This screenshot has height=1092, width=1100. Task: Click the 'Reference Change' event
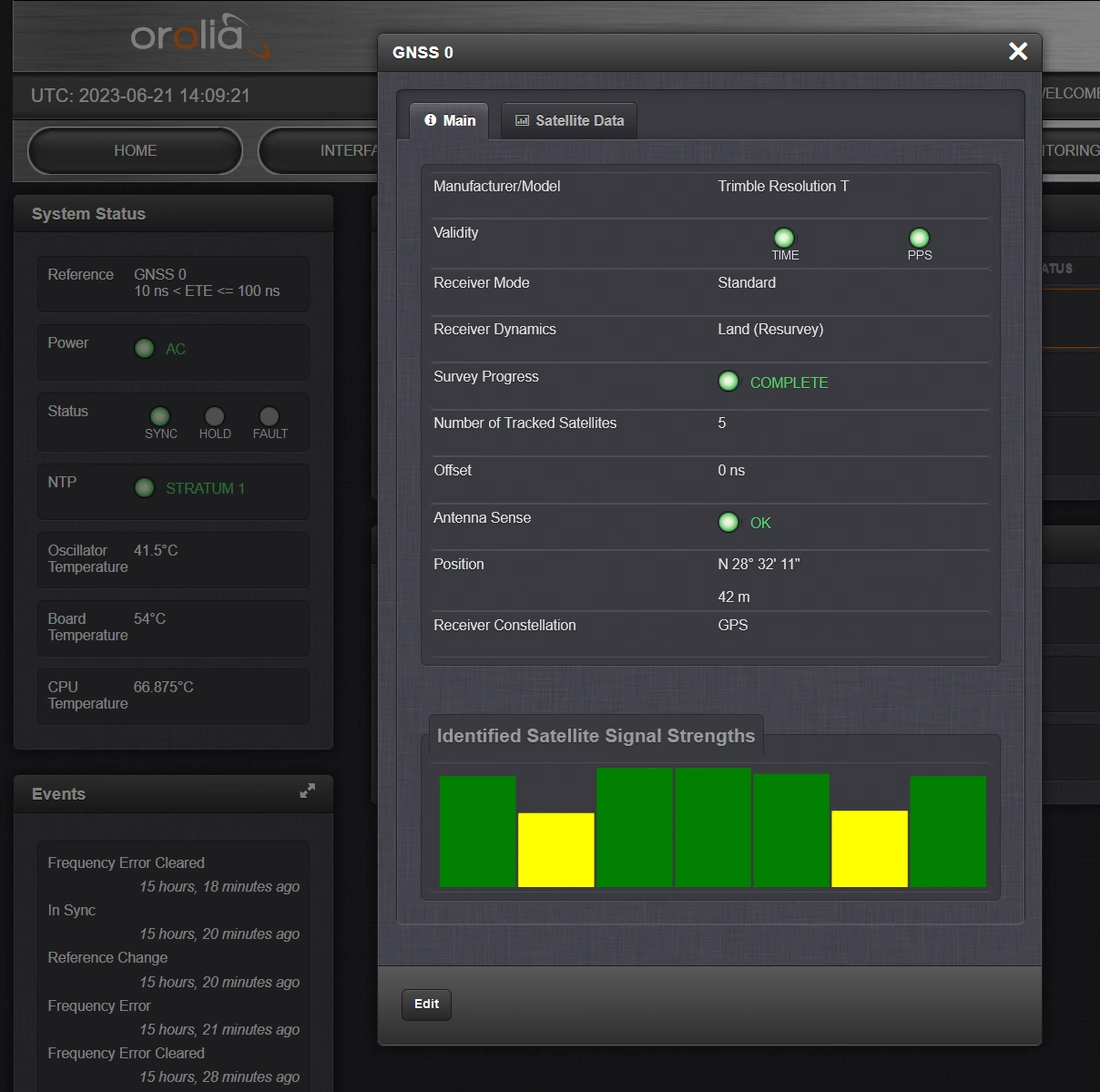107,957
